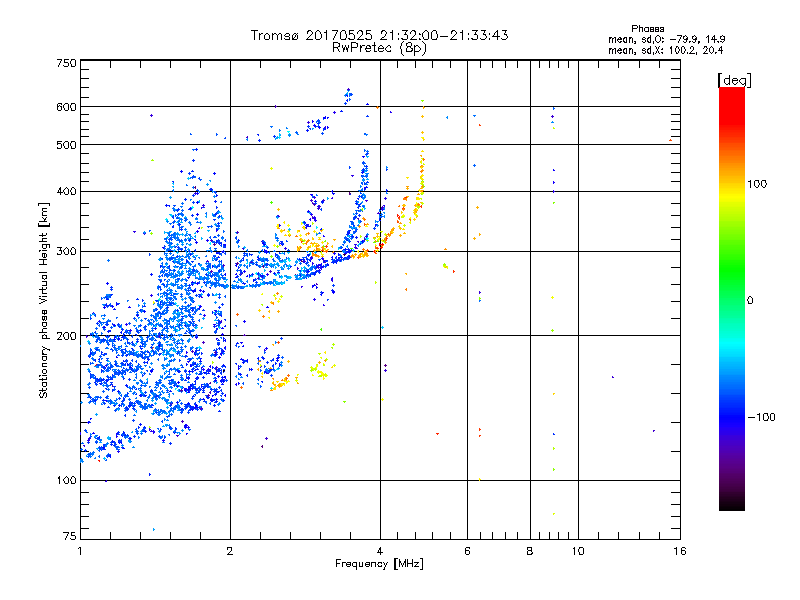Click the x-axis tick label "1"

point(80,551)
